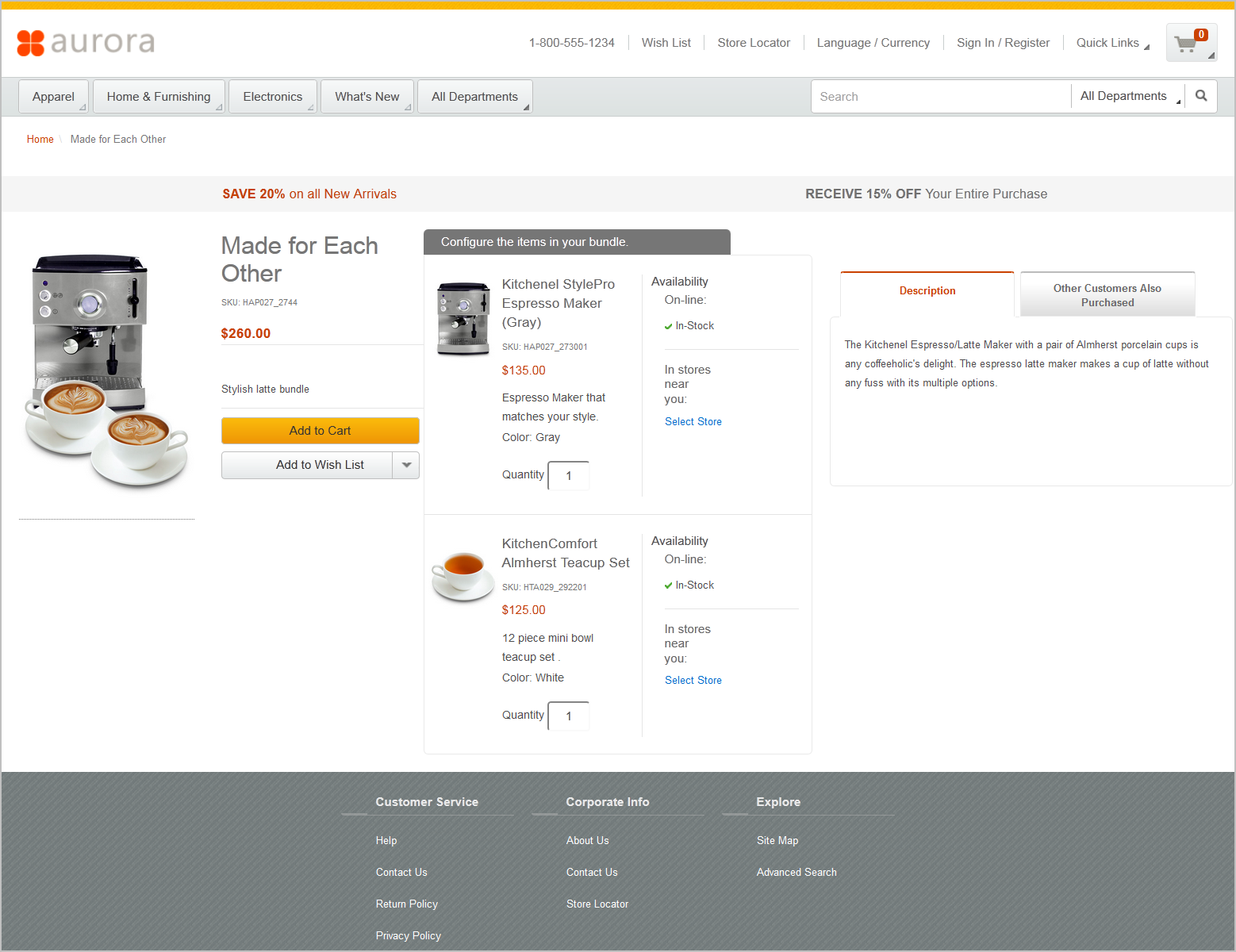Click the search magnifier icon
The height and width of the screenshot is (952, 1236).
[1200, 96]
